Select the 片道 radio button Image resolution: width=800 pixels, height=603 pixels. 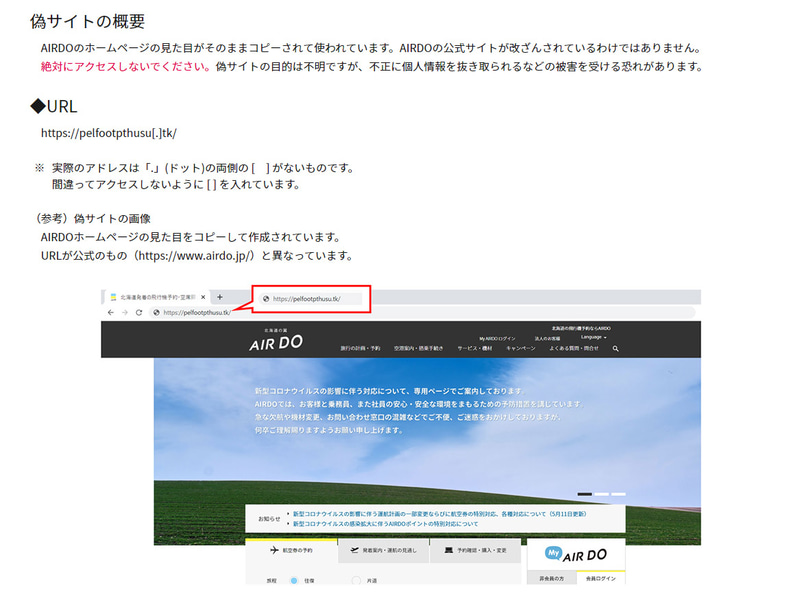[356, 582]
